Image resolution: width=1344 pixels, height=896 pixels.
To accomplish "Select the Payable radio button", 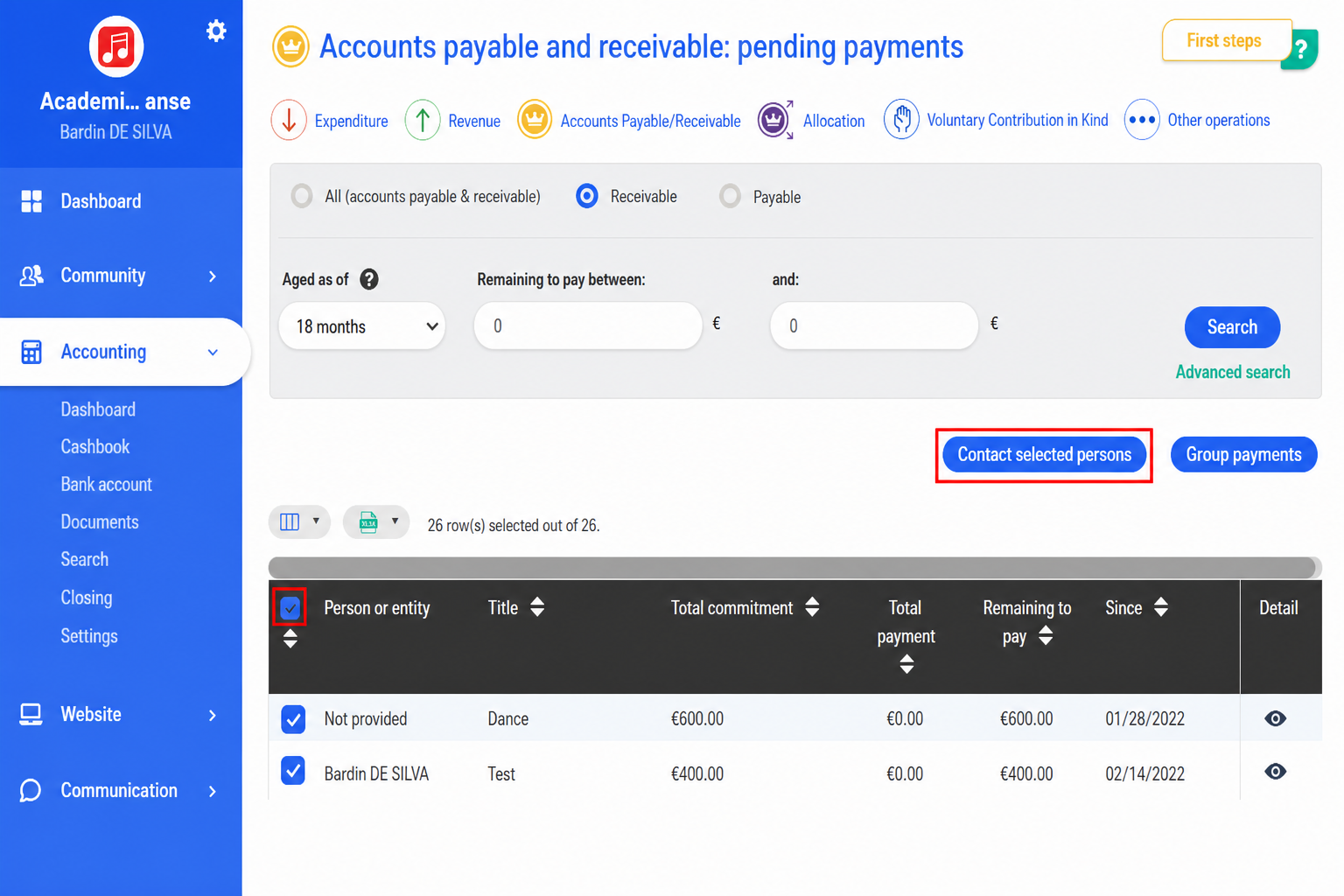I will (730, 196).
